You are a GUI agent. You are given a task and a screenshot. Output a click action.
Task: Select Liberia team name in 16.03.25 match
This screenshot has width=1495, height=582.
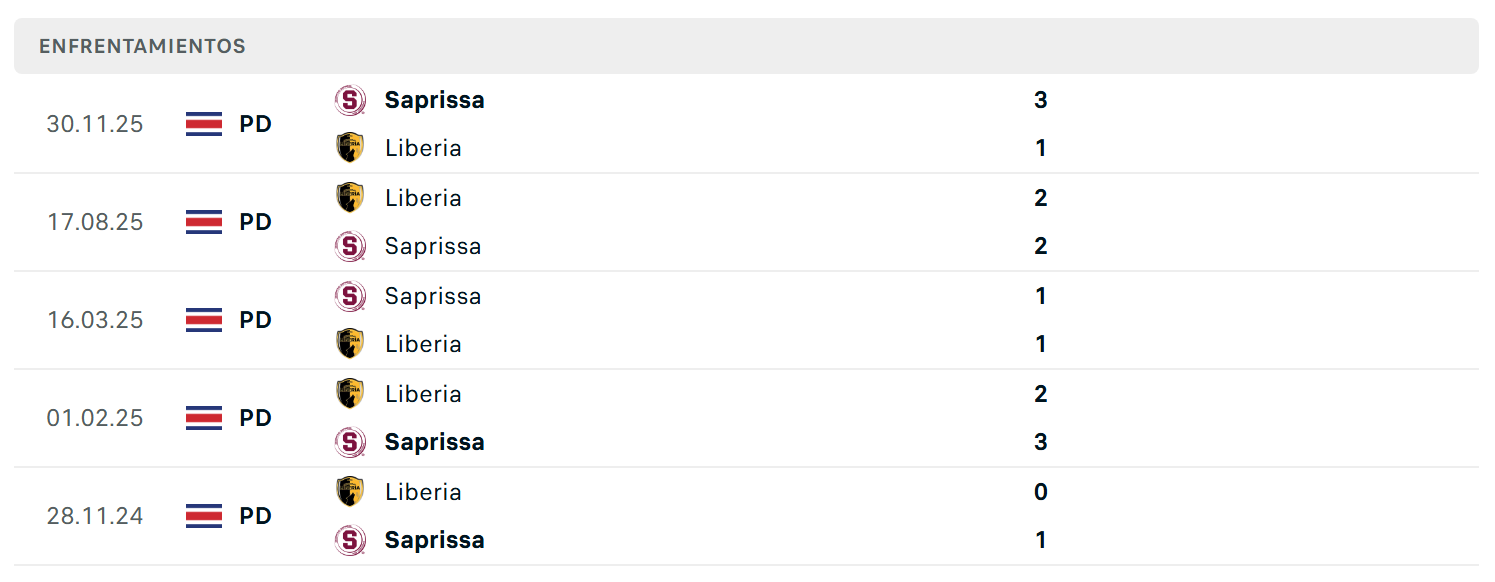[x=423, y=344]
